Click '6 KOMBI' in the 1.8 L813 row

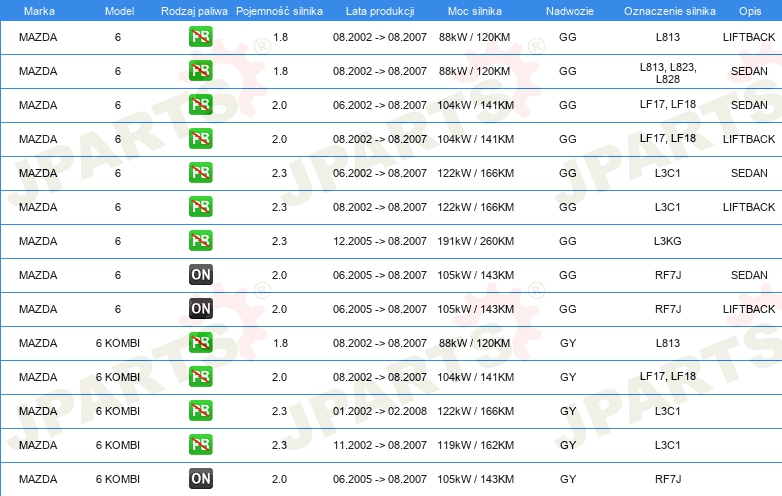pos(118,343)
